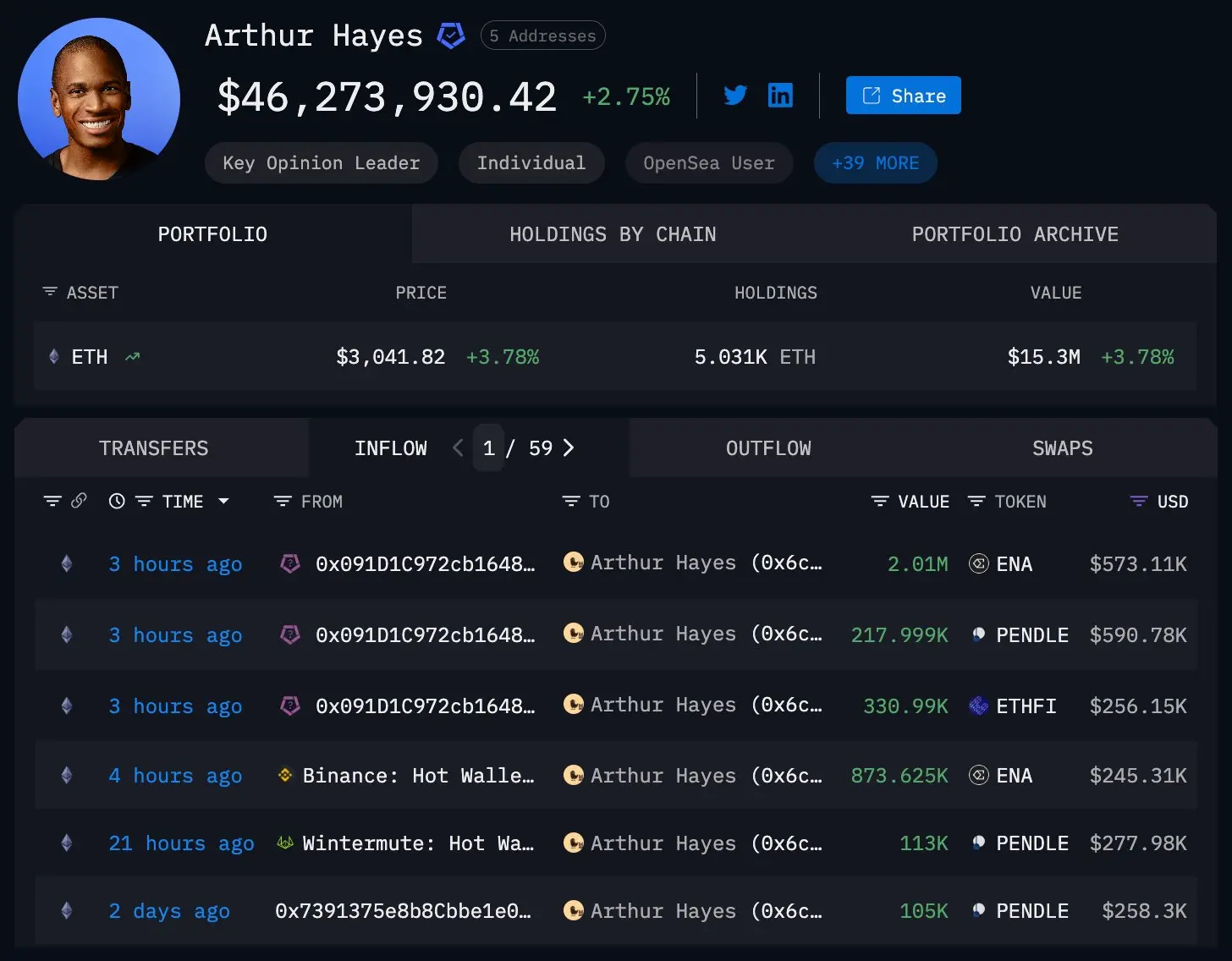Image resolution: width=1232 pixels, height=961 pixels.
Task: Click the clock icon beside TIME
Action: coord(117,501)
